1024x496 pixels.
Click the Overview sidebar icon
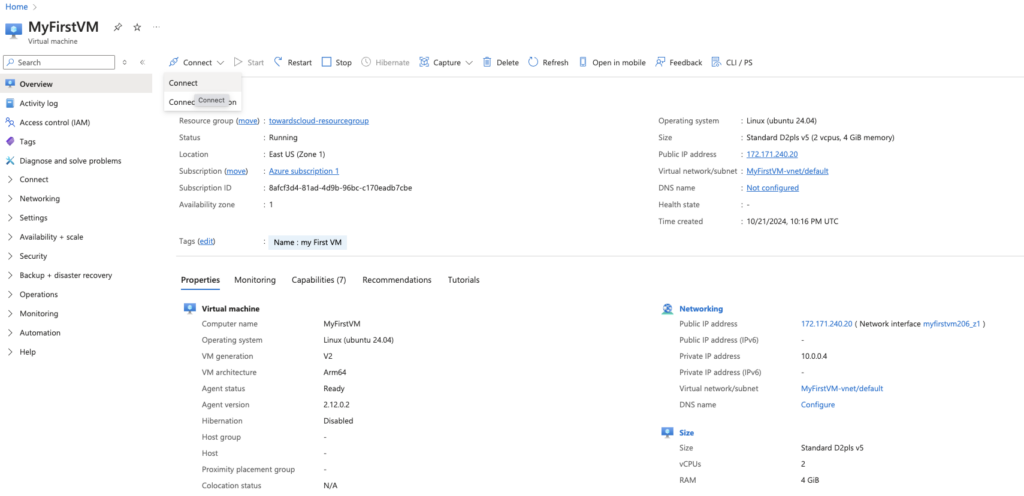(10, 84)
